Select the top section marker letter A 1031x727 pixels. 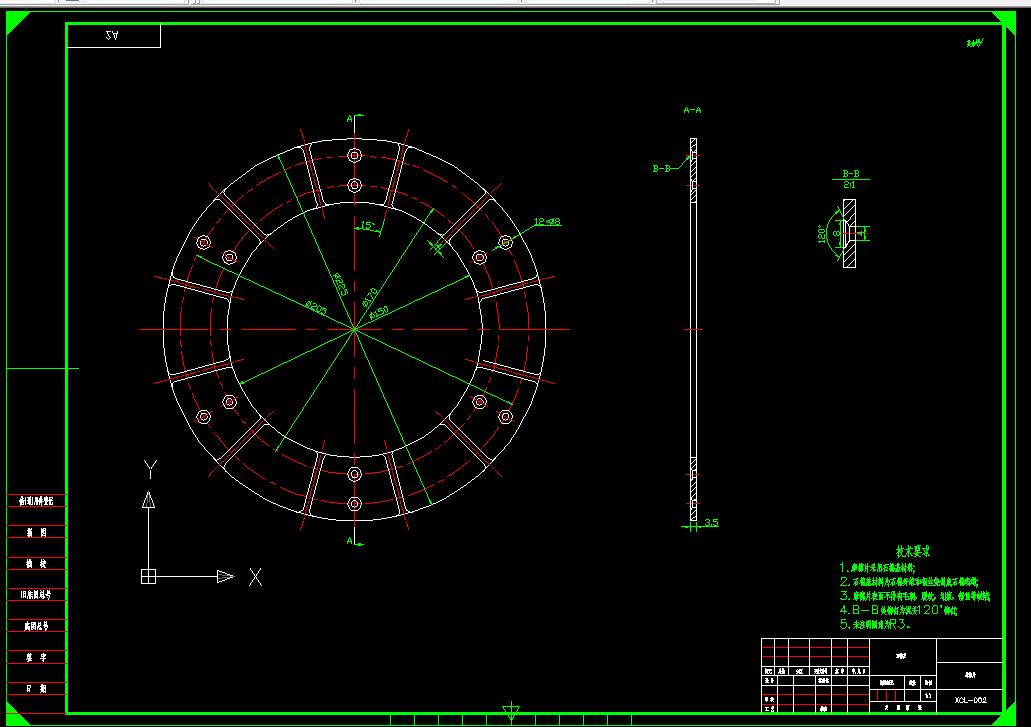(x=350, y=119)
